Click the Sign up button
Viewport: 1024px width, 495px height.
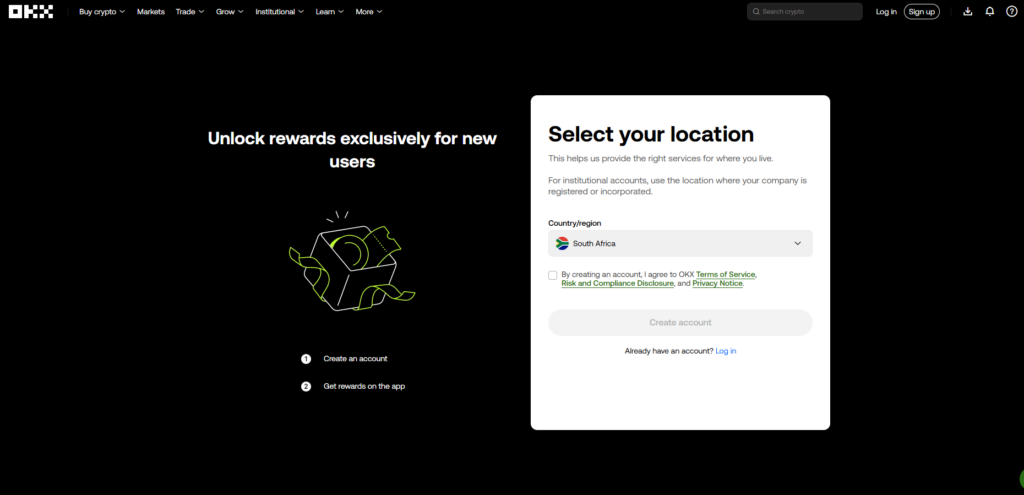921,12
